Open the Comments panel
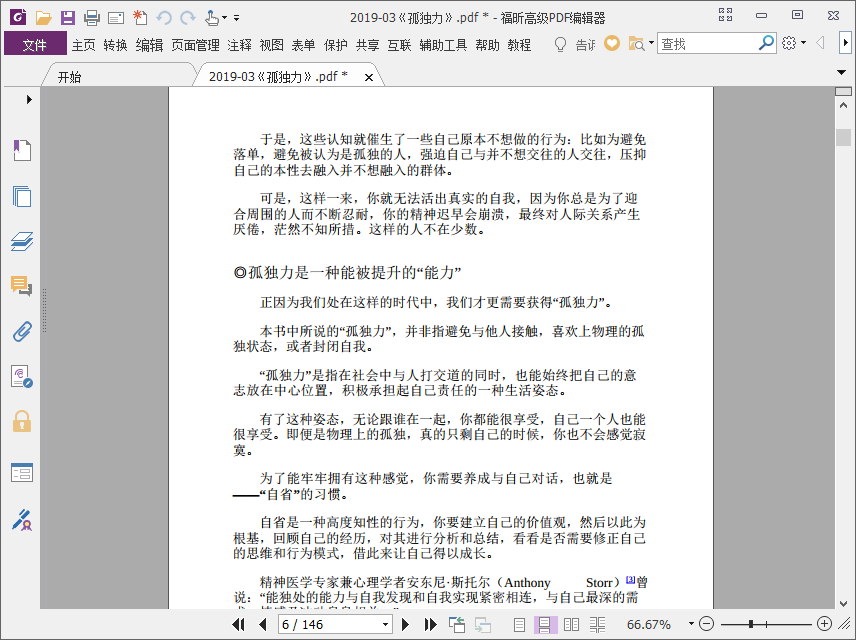The width and height of the screenshot is (856, 640). pos(22,286)
